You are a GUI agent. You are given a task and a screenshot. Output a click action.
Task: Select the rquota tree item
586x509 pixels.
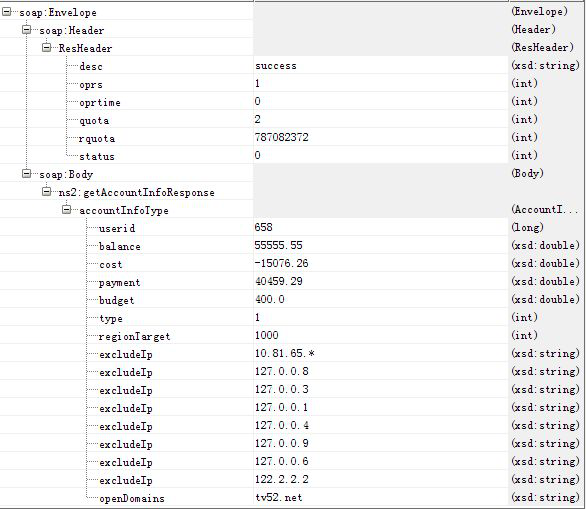(x=96, y=139)
